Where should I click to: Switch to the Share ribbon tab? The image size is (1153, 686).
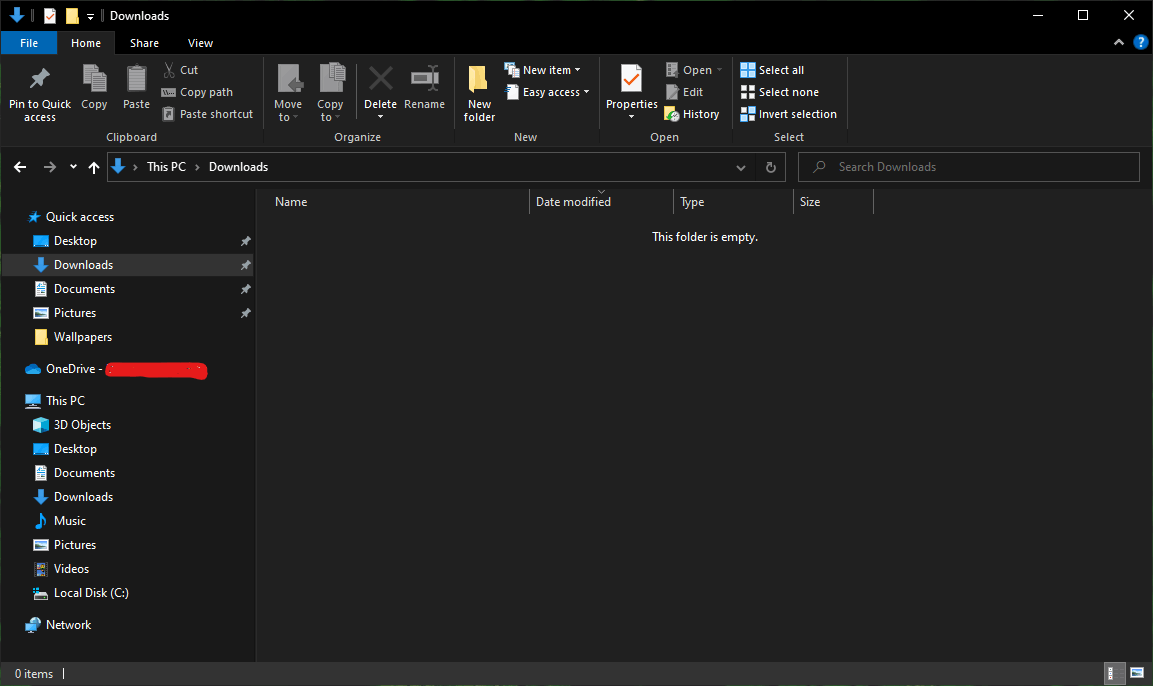click(144, 43)
